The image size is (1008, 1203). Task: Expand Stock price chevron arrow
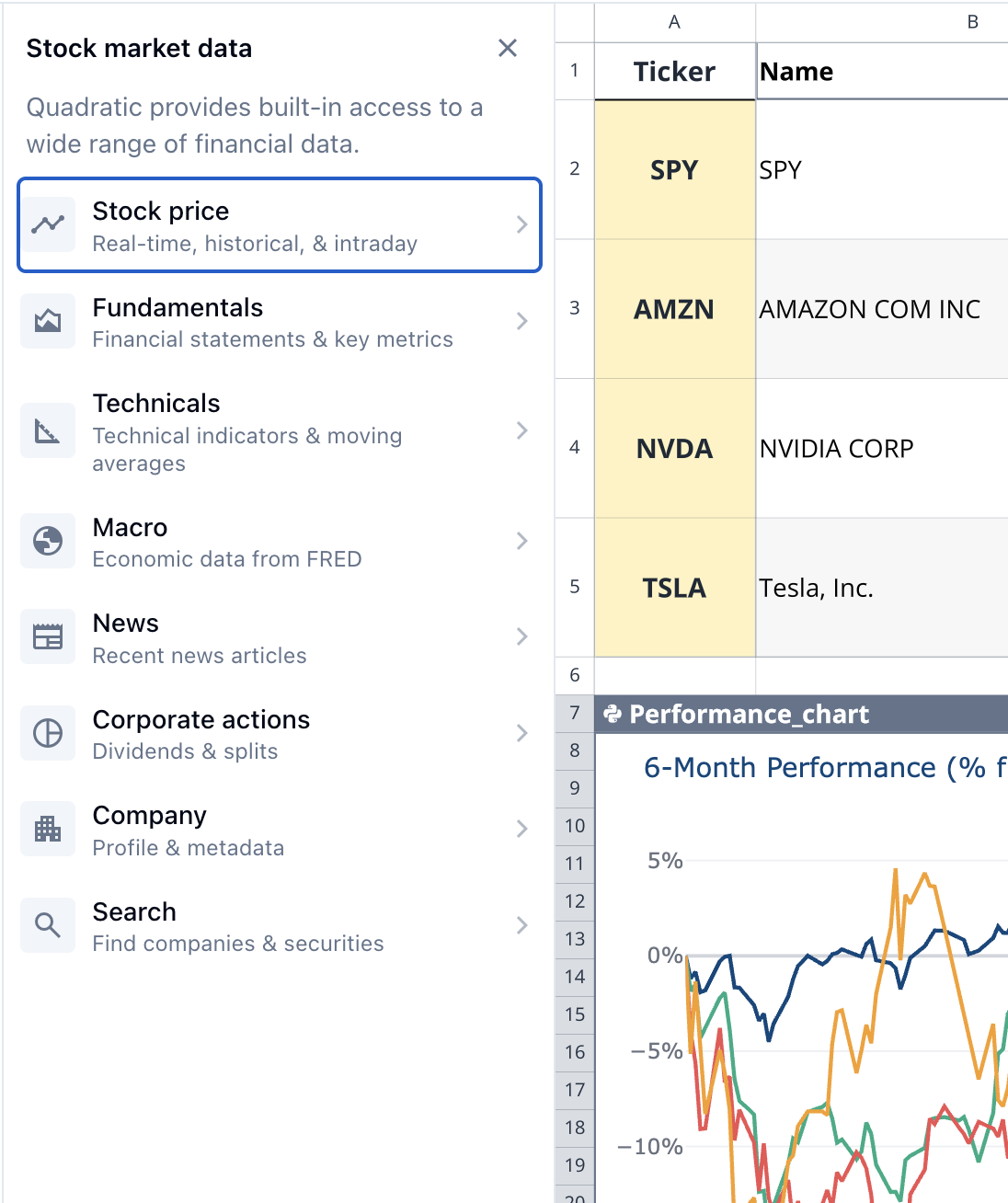coord(521,224)
